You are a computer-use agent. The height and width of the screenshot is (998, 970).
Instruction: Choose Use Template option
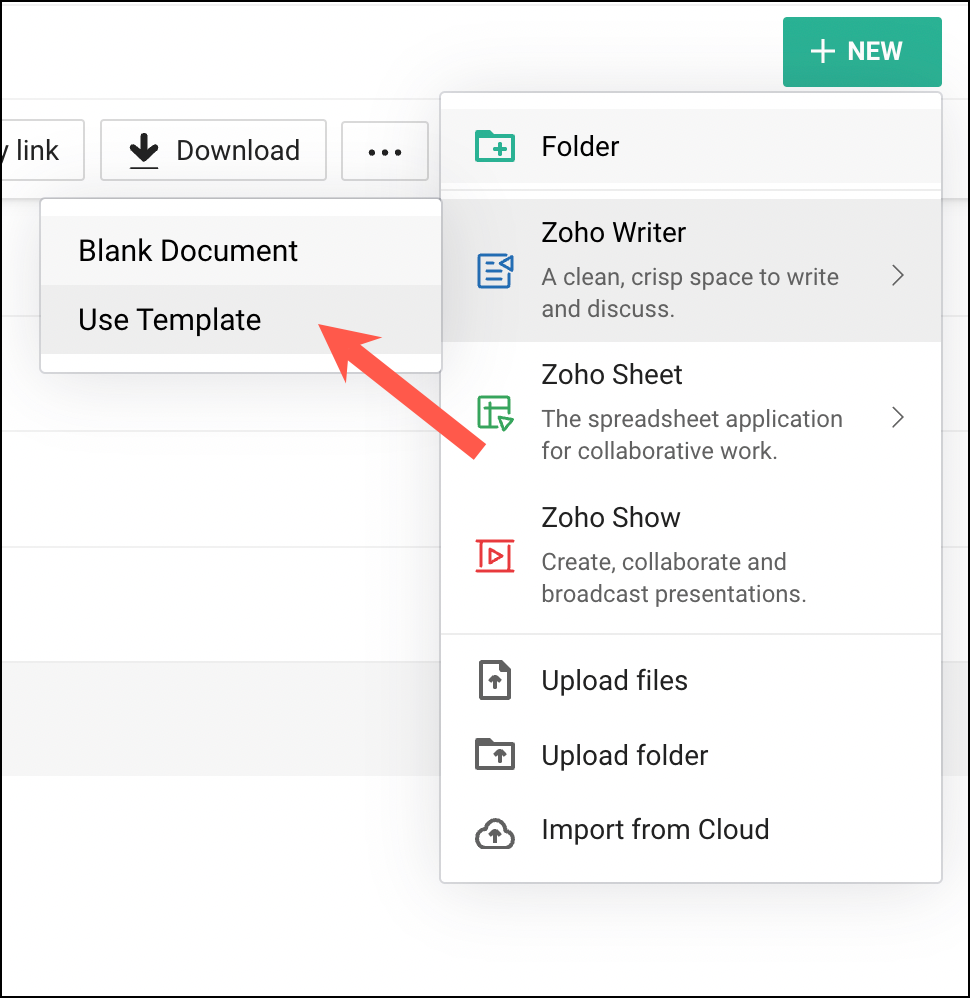point(241,320)
